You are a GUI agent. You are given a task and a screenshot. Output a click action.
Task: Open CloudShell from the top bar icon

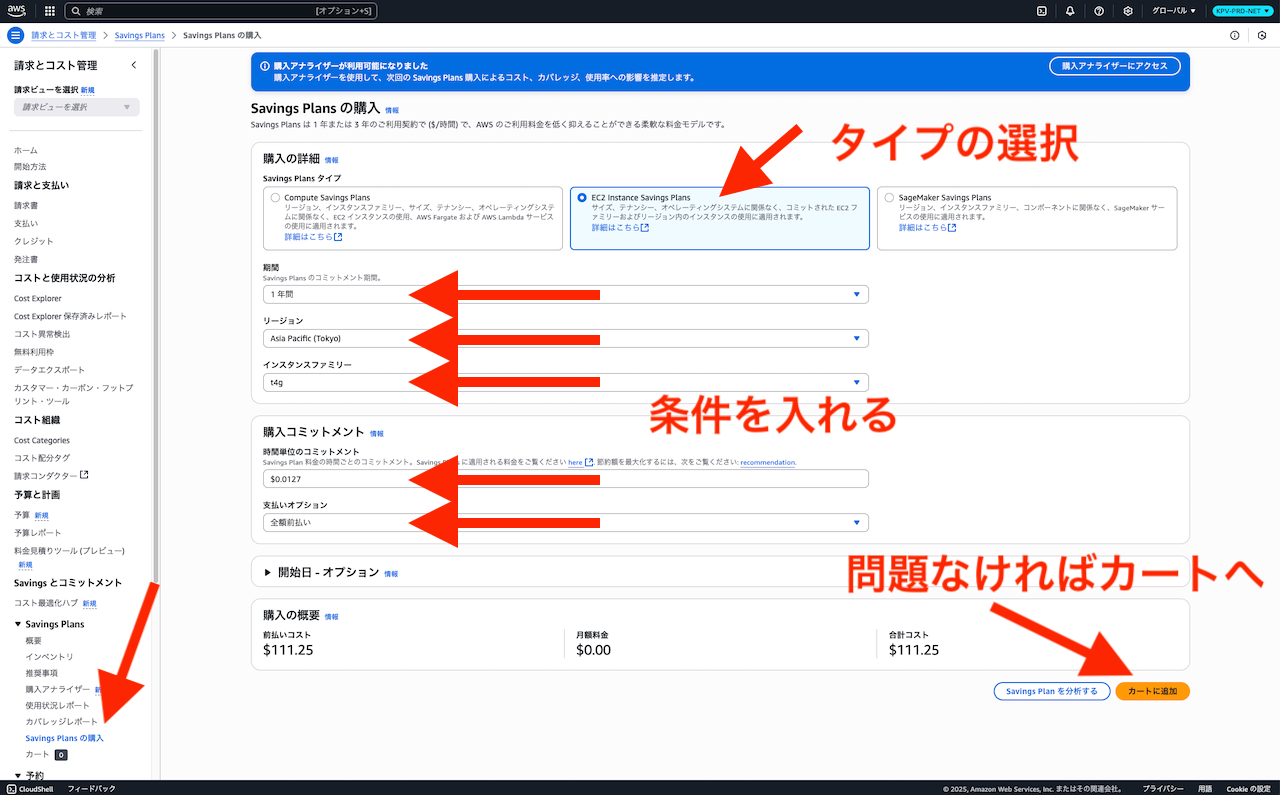coord(1042,11)
